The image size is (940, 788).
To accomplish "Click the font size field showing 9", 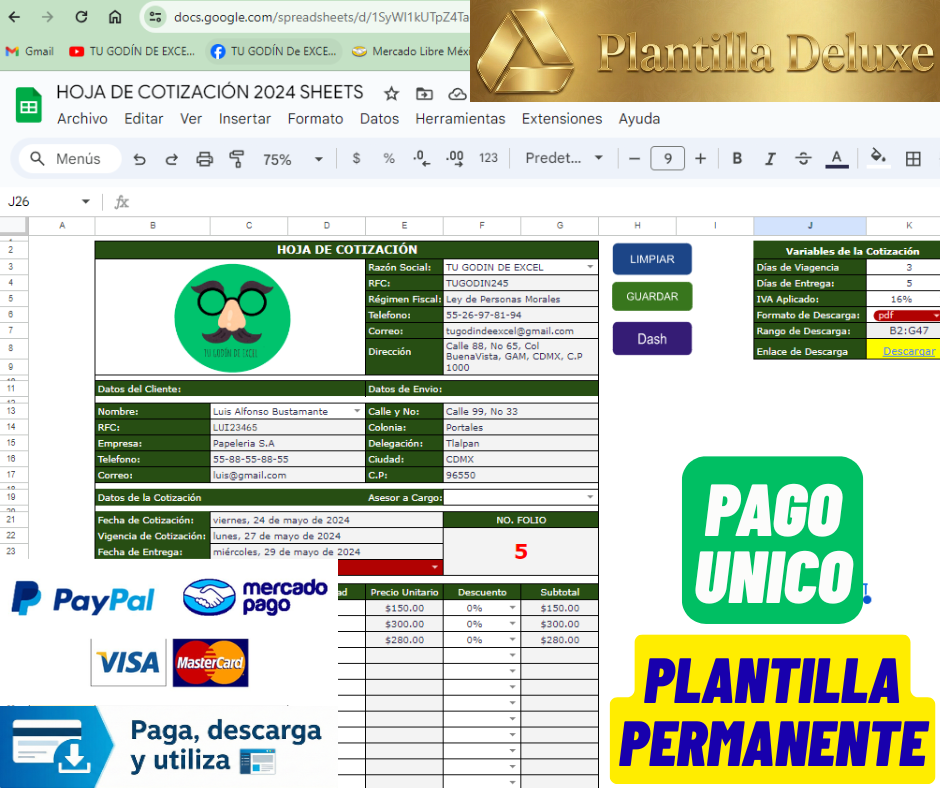I will click(x=667, y=159).
